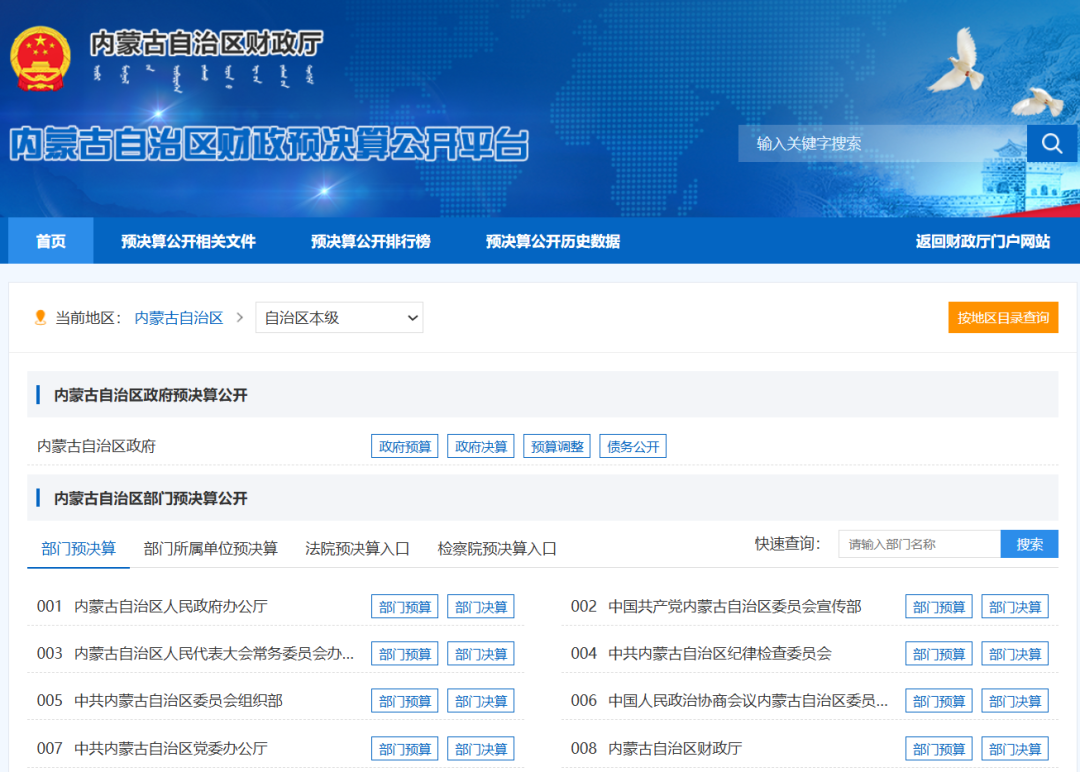The width and height of the screenshot is (1080, 772).
Task: Switch to 部门所属单位预决算 tab
Action: pos(210,549)
